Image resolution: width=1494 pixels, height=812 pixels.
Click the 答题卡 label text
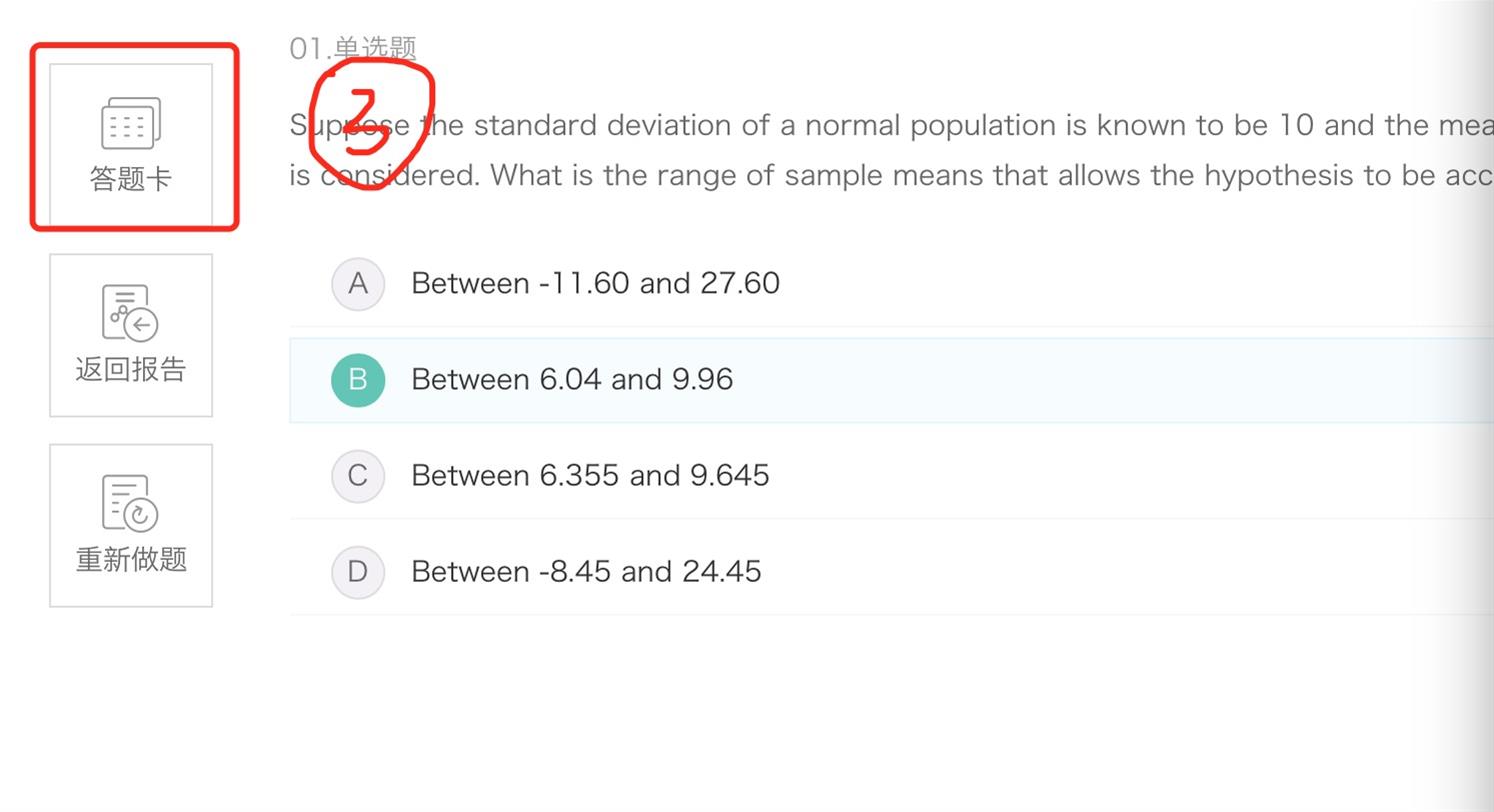[131, 179]
